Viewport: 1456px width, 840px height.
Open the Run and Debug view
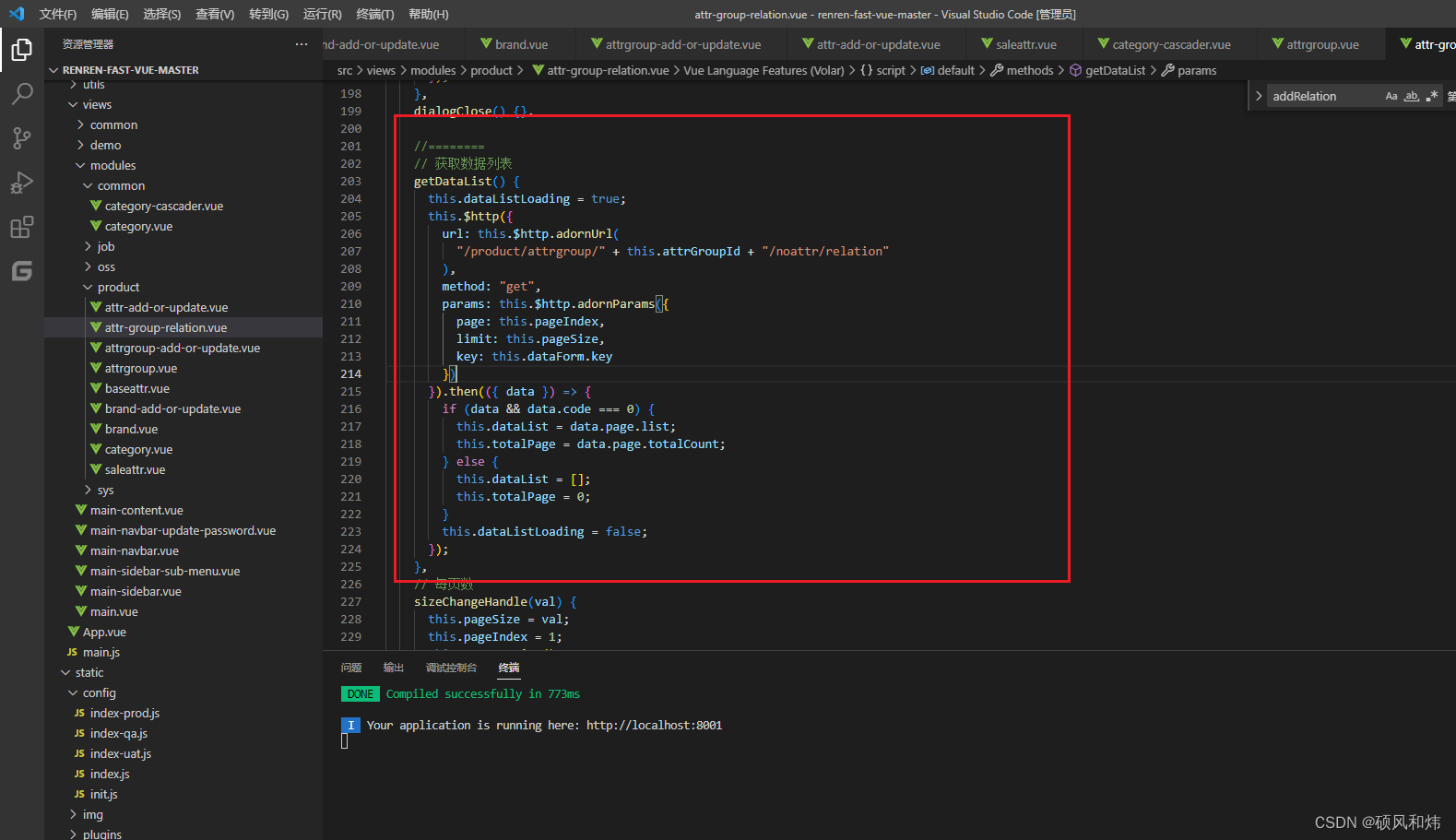[x=22, y=182]
